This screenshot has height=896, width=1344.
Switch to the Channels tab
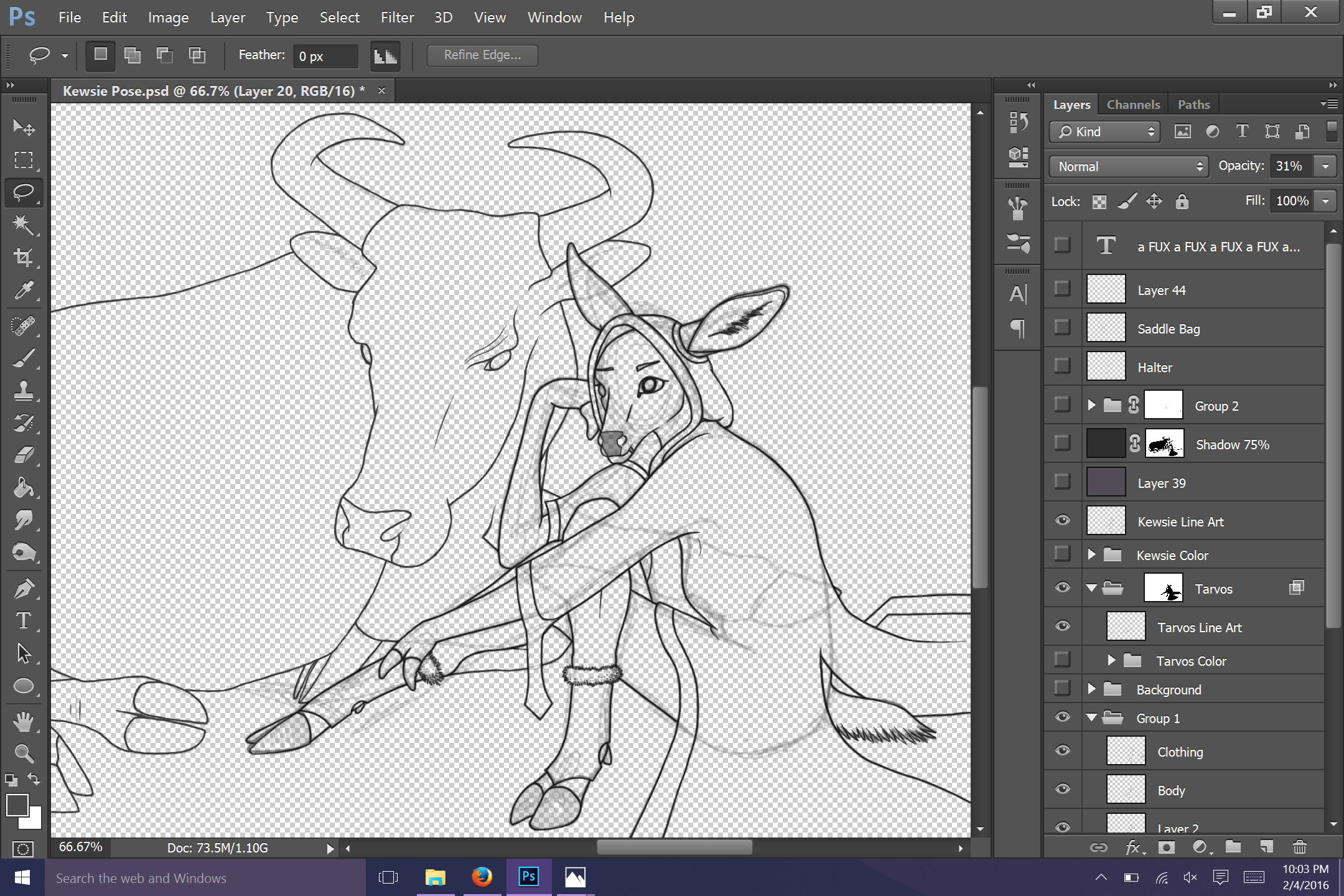click(x=1133, y=105)
